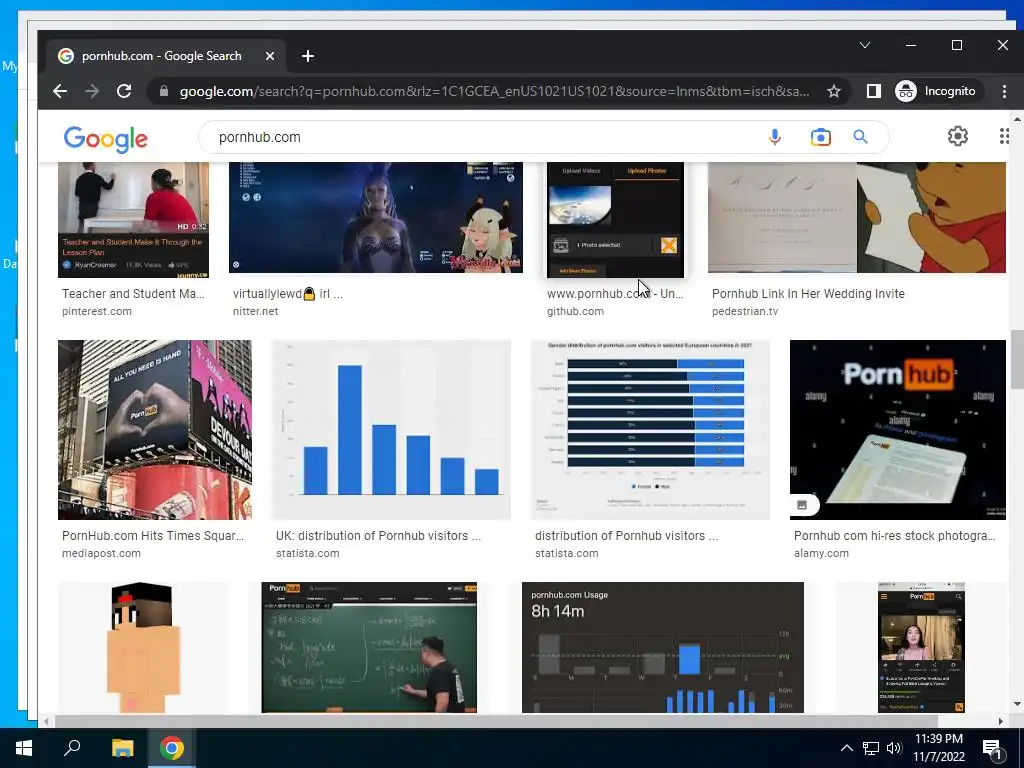Viewport: 1024px width, 768px height.
Task: Open the Winnie the Pooh wedding invite thumbnail
Action: [857, 217]
